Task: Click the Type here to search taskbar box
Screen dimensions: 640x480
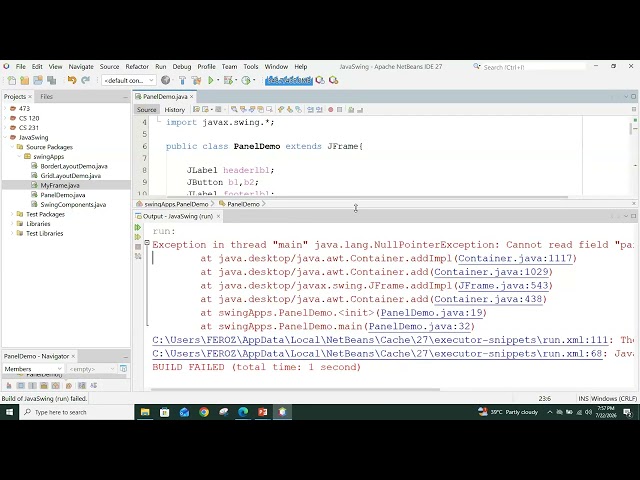Action: click(76, 412)
